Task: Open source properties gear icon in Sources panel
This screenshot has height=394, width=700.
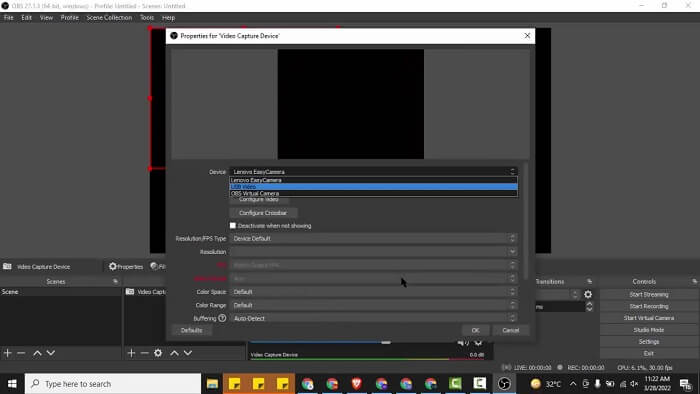Action: click(x=158, y=353)
